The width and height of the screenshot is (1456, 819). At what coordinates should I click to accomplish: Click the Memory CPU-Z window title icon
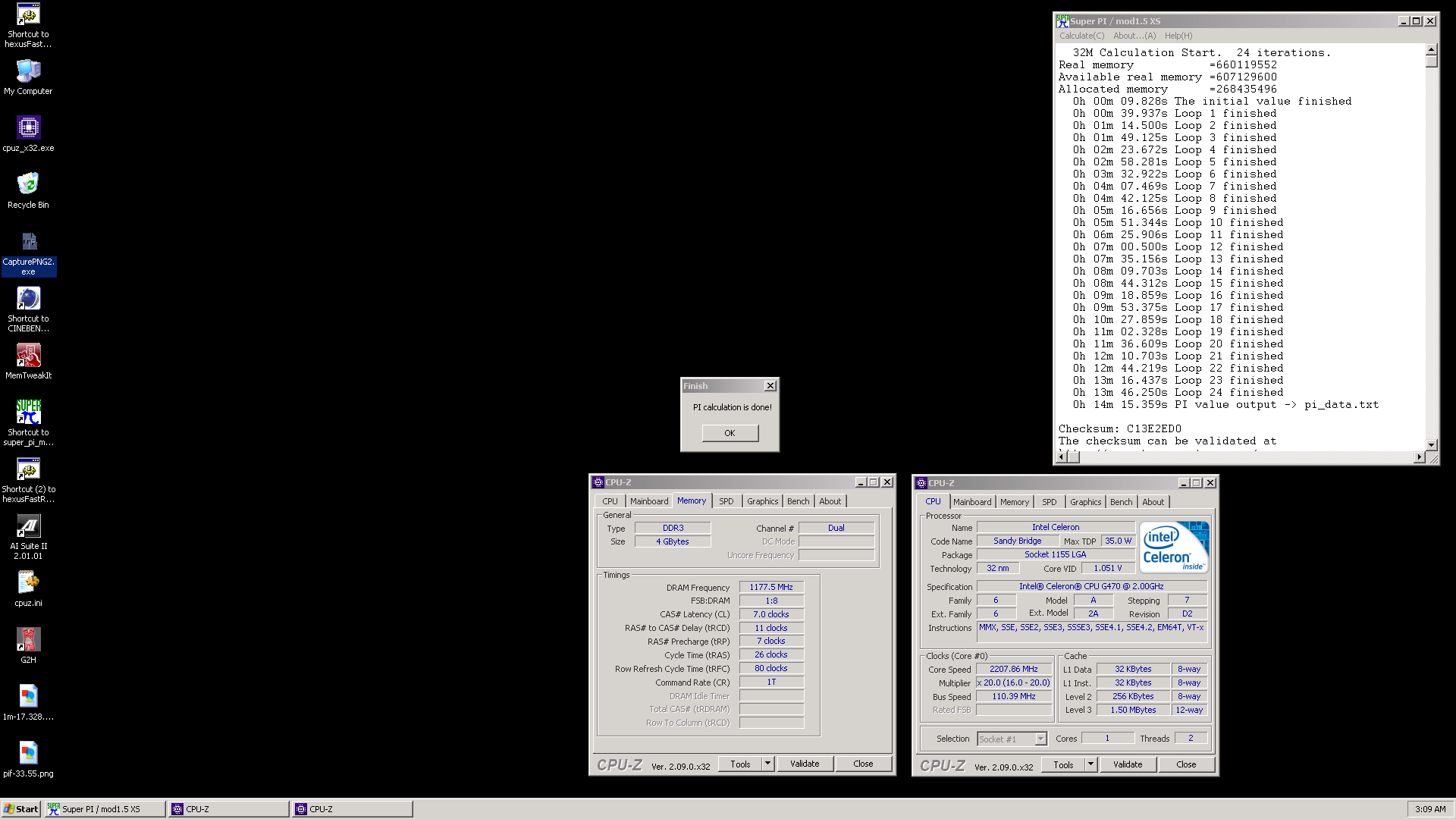click(598, 482)
